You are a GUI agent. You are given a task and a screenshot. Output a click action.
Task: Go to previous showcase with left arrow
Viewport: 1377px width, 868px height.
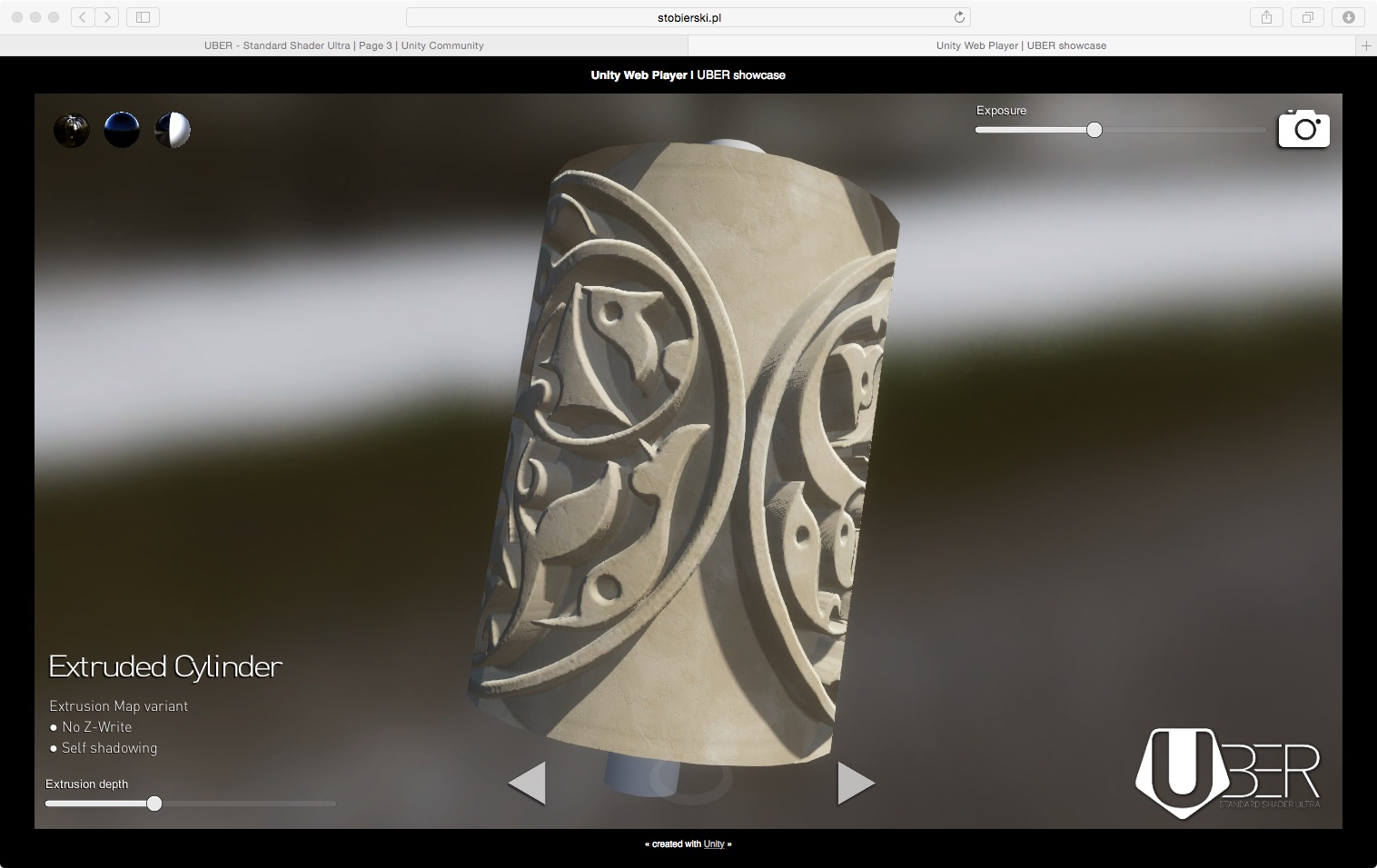(527, 783)
